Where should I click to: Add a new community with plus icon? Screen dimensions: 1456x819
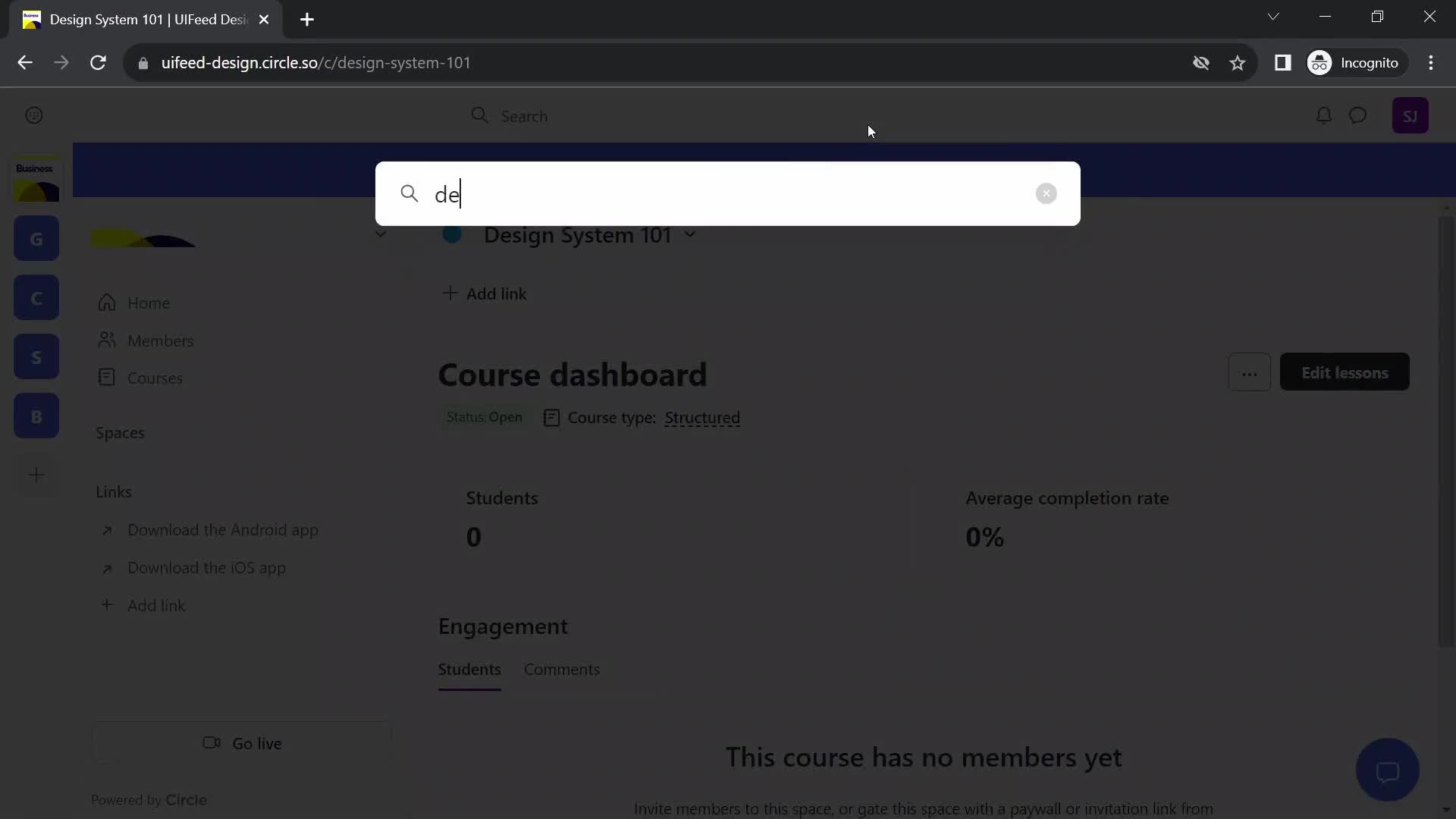(36, 475)
